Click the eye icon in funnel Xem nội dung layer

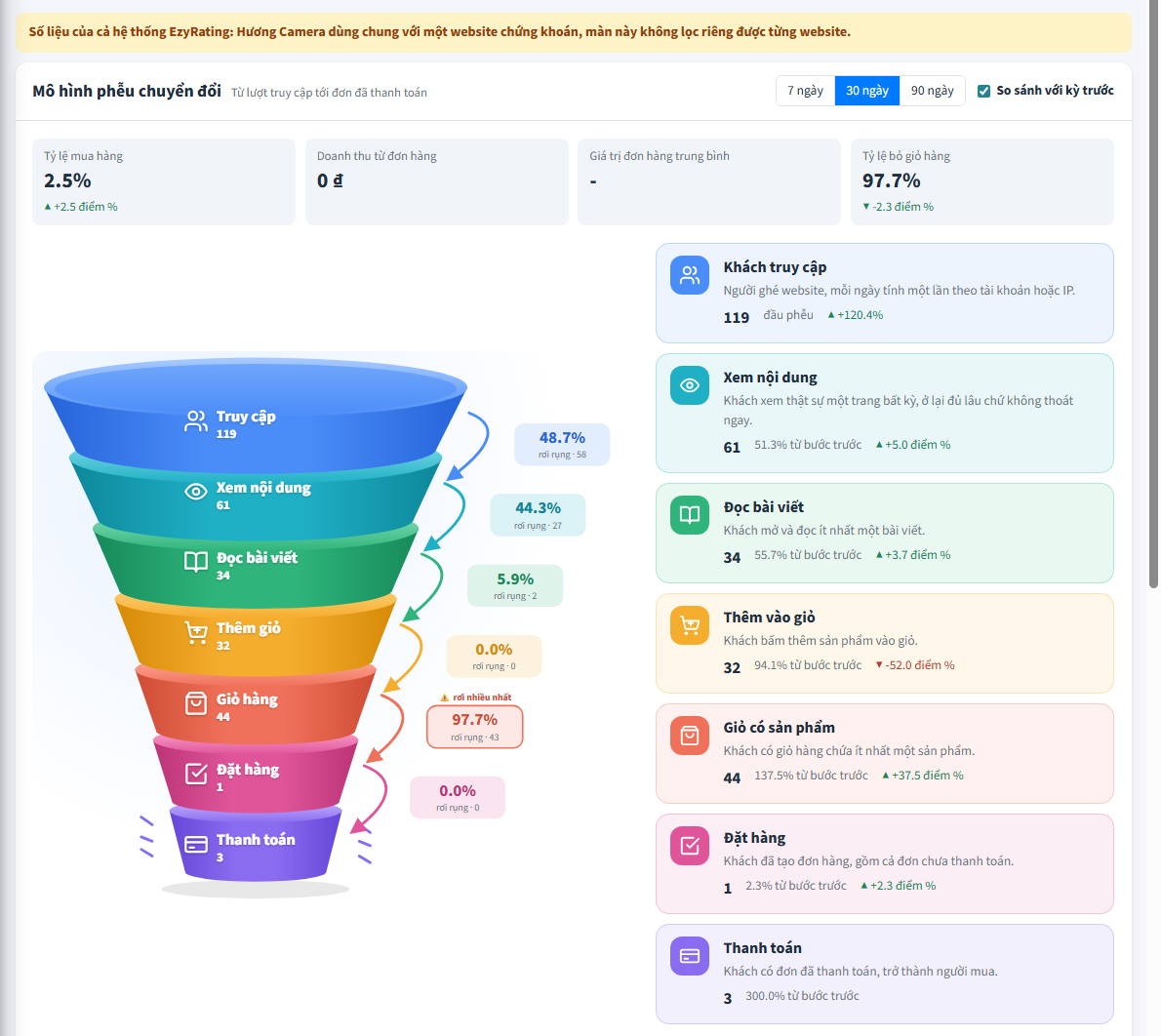pos(195,492)
